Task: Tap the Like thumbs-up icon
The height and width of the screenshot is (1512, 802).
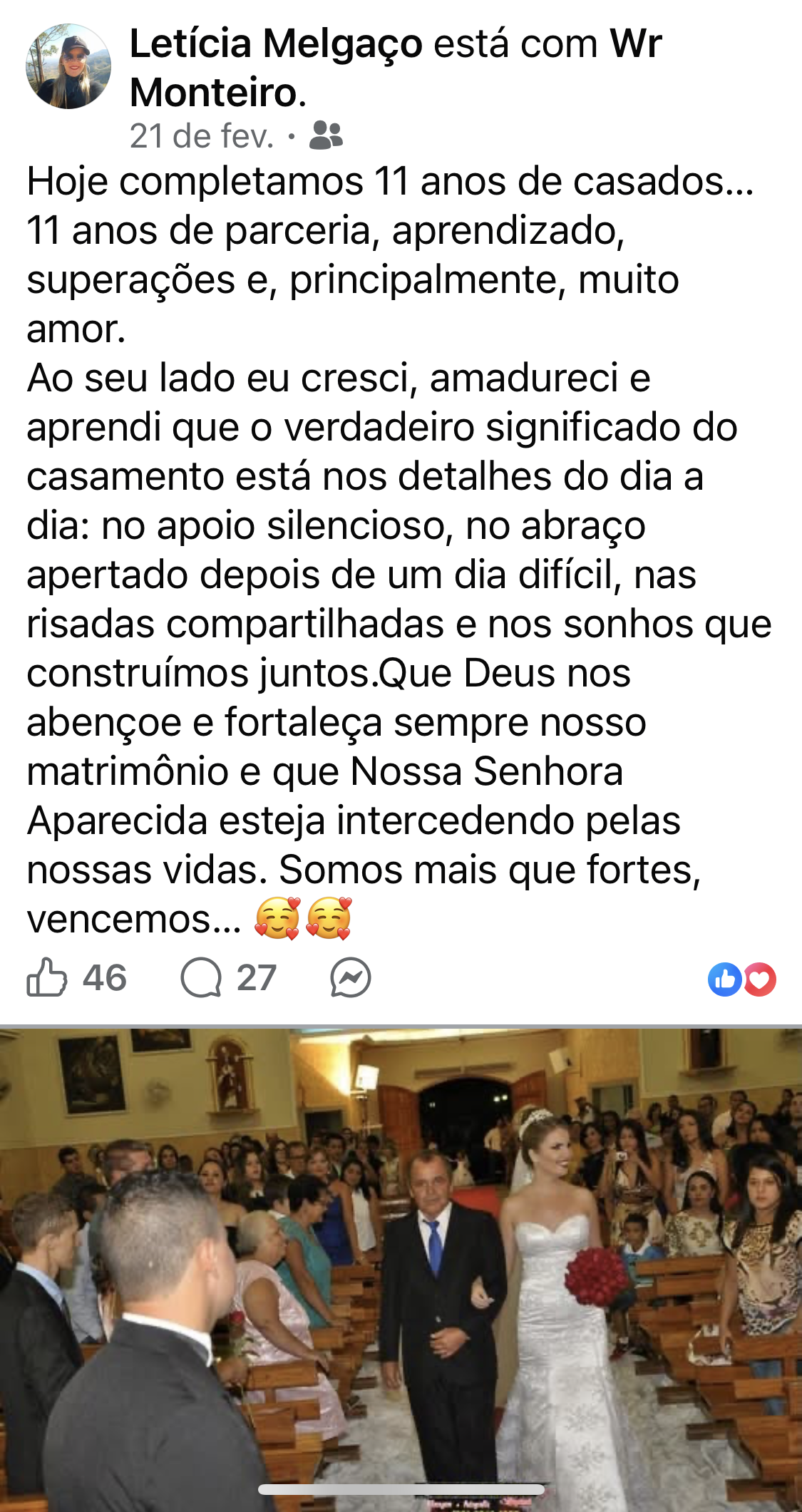Action: pyautogui.click(x=46, y=977)
